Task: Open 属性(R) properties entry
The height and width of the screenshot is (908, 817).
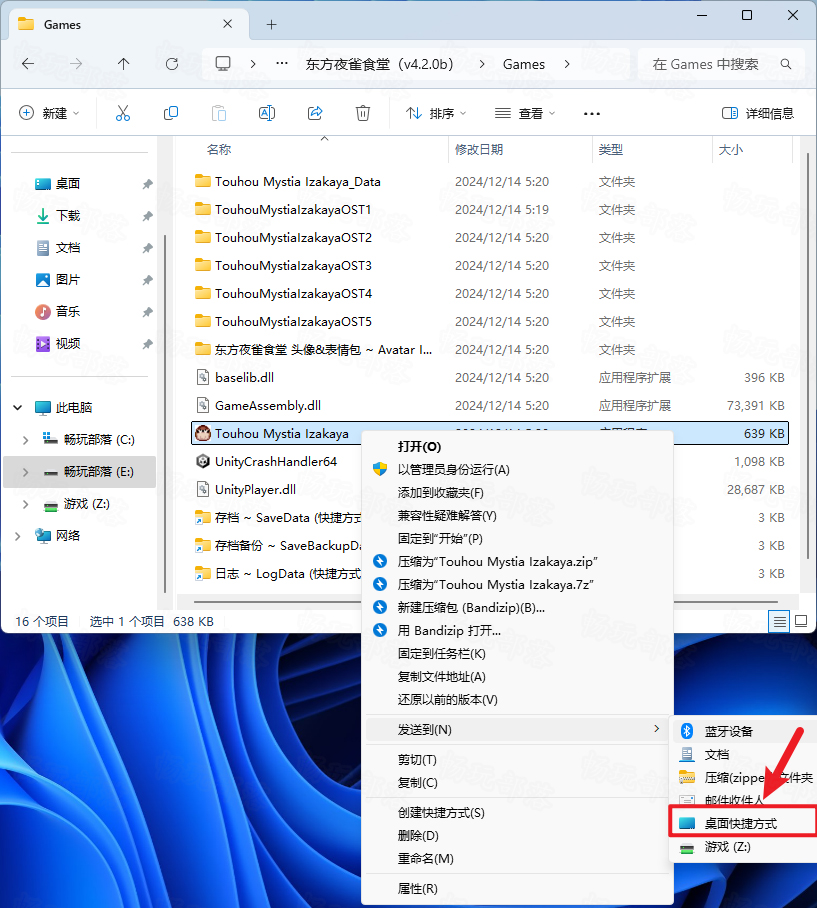Action: (517, 888)
